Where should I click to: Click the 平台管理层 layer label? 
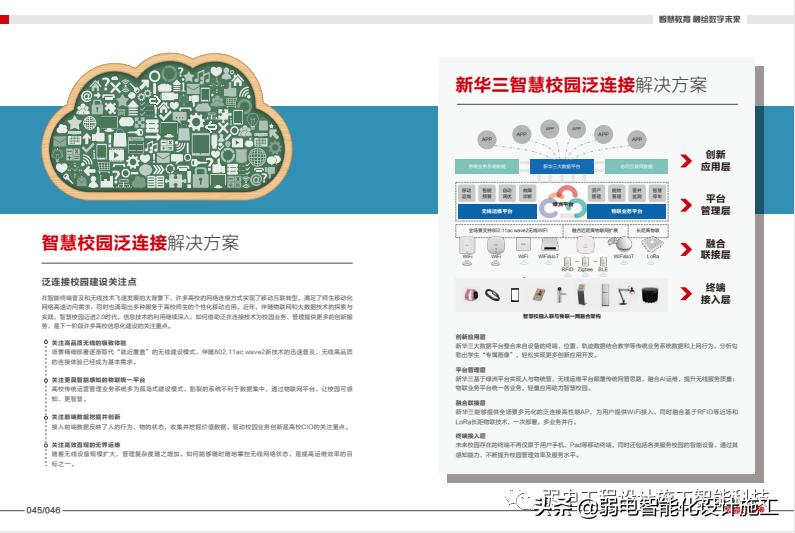click(715, 205)
